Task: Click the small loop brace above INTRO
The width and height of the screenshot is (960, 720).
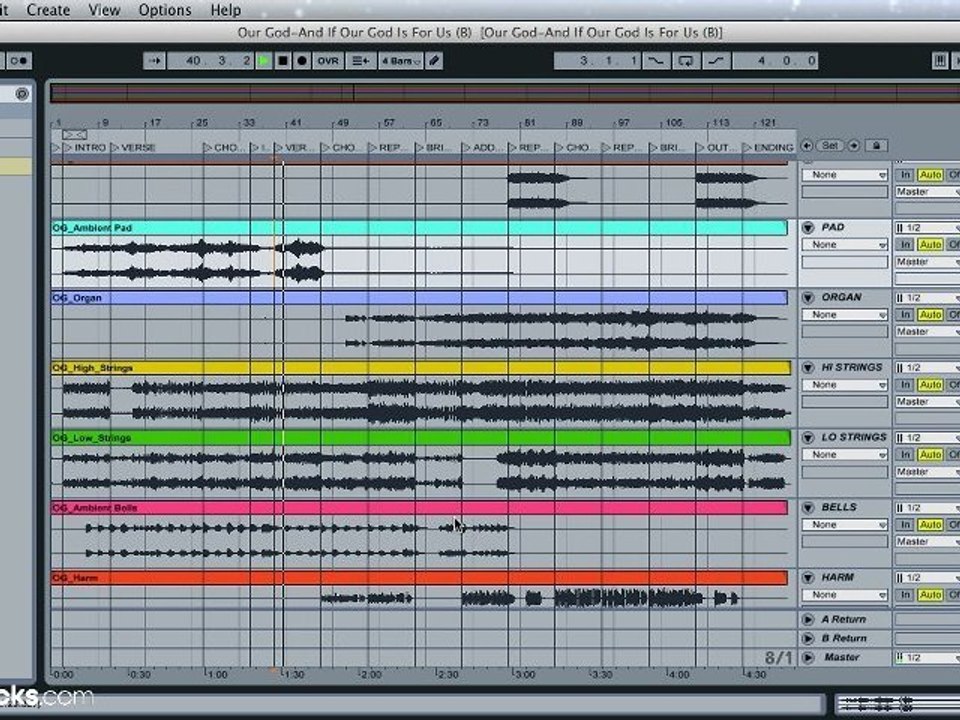Action: coord(74,134)
